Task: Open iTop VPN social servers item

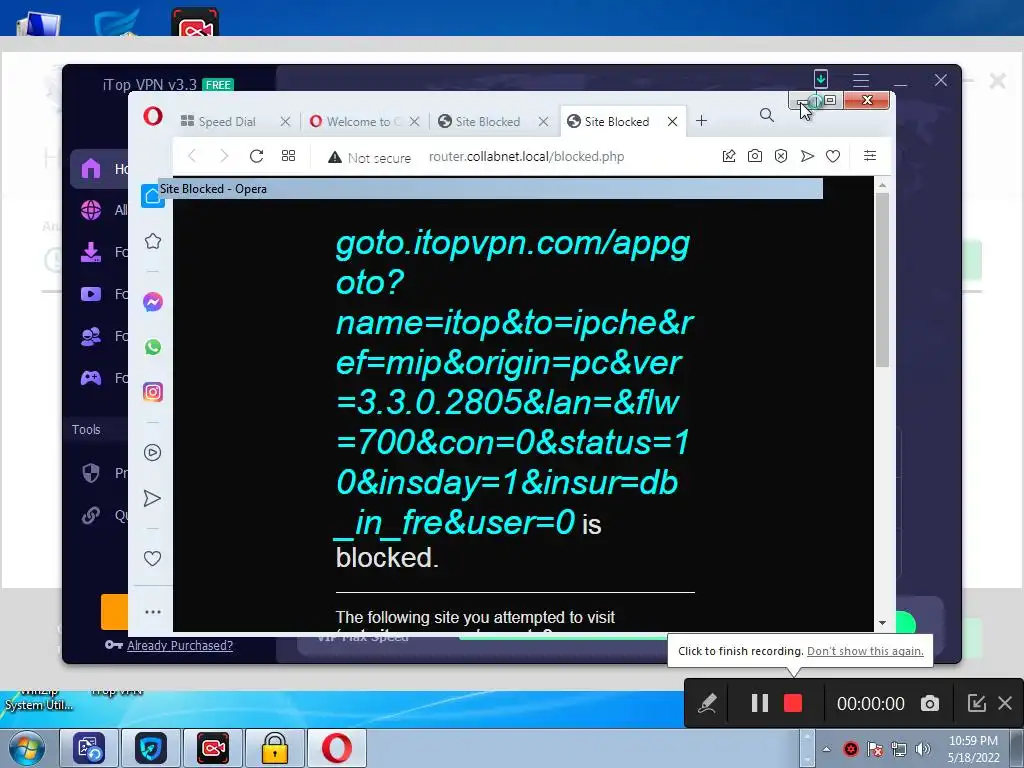Action: pyautogui.click(x=91, y=336)
